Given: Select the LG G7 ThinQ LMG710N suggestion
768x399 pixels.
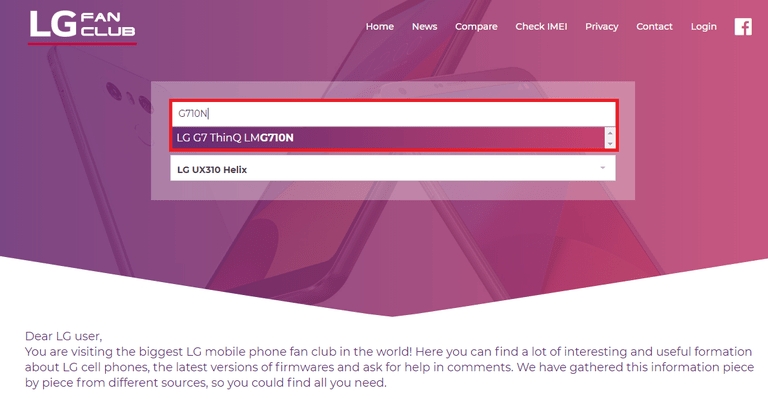Looking at the screenshot, I should [388, 138].
